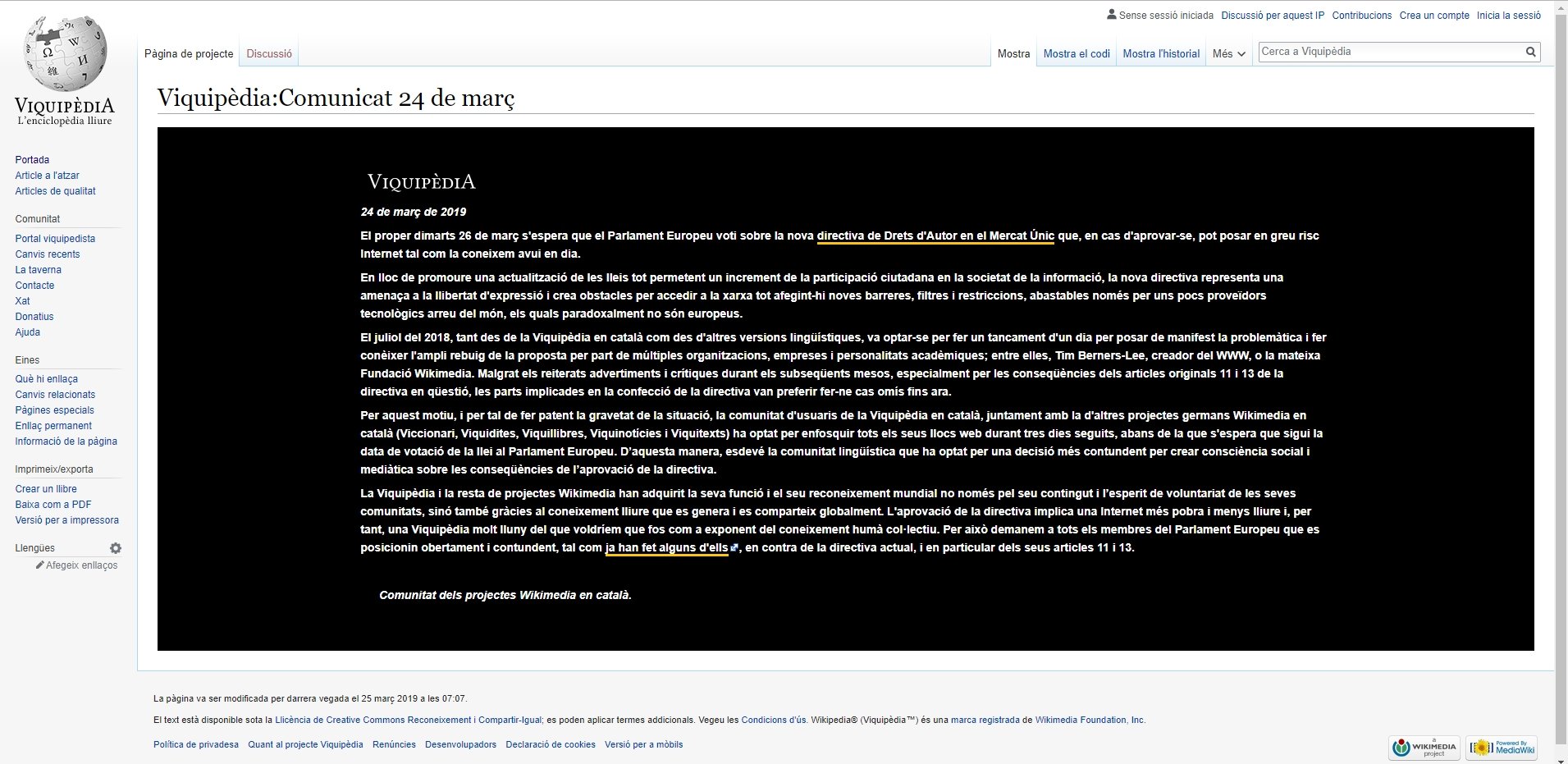Open Discussió per aquest IP link
This screenshot has width=1568, height=764.
point(1273,16)
